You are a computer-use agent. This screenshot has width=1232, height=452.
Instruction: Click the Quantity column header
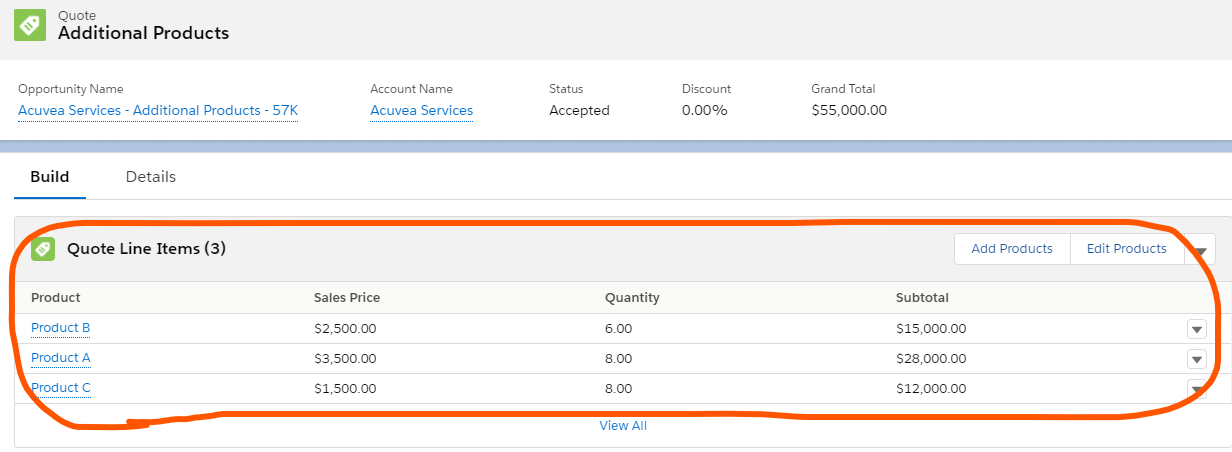(x=632, y=298)
